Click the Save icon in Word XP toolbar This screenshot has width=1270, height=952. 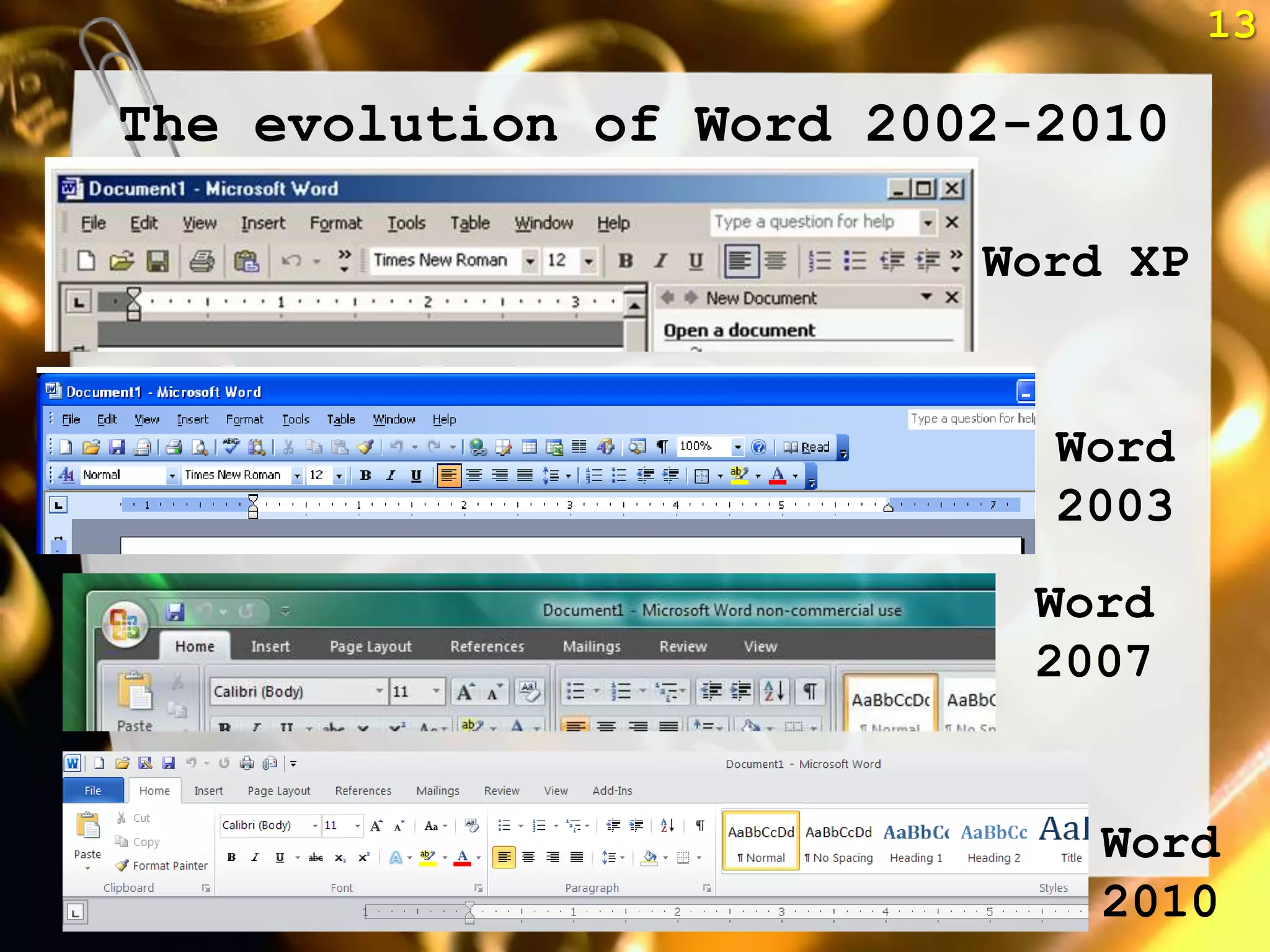click(158, 261)
